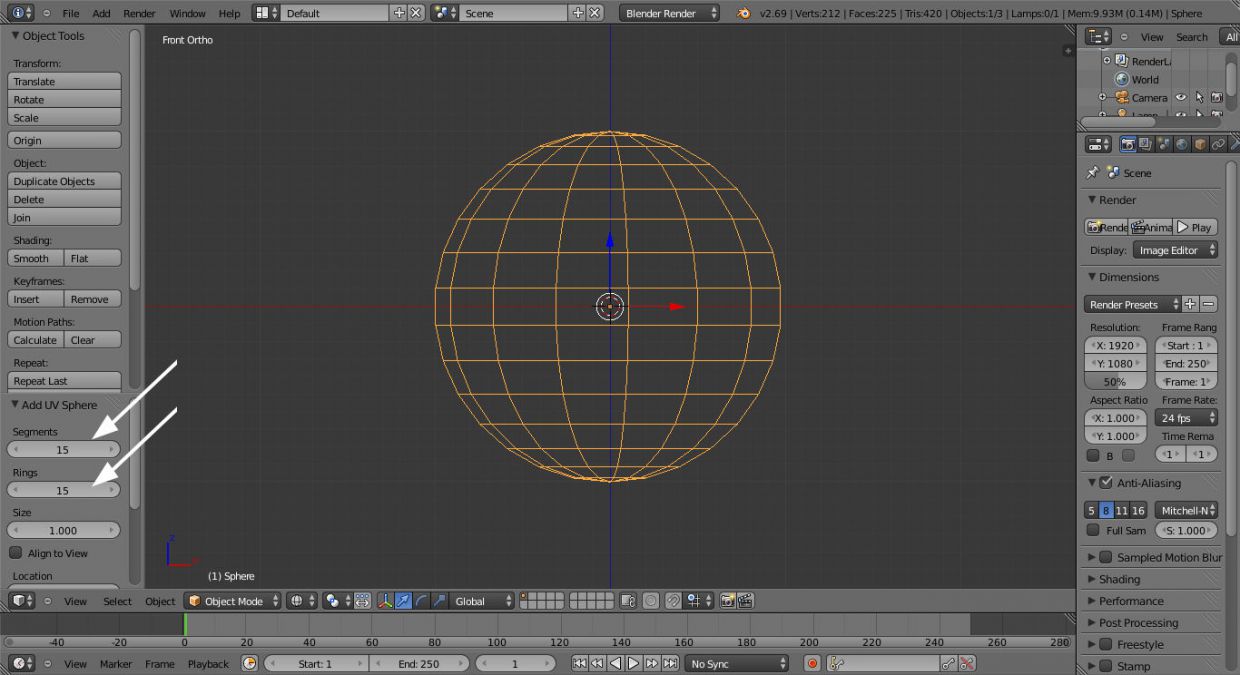Open the Add menu in top bar
The width and height of the screenshot is (1240, 675).
click(x=102, y=13)
